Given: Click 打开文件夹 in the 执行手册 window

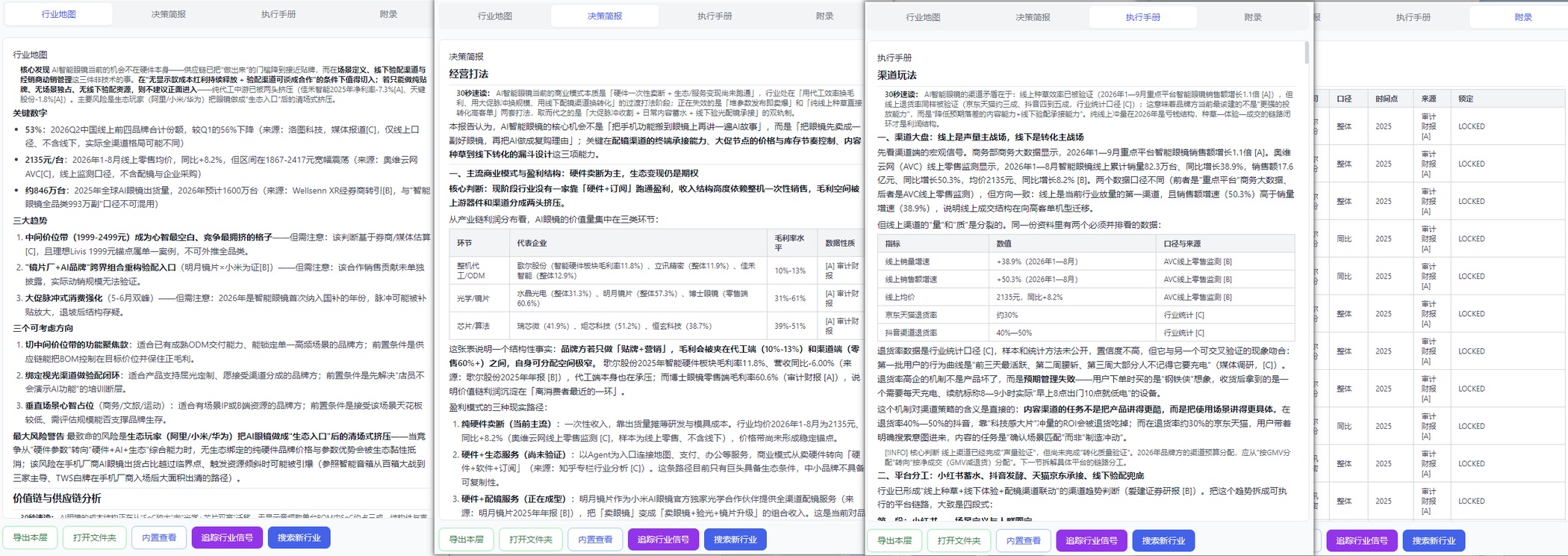Looking at the screenshot, I should point(959,540).
